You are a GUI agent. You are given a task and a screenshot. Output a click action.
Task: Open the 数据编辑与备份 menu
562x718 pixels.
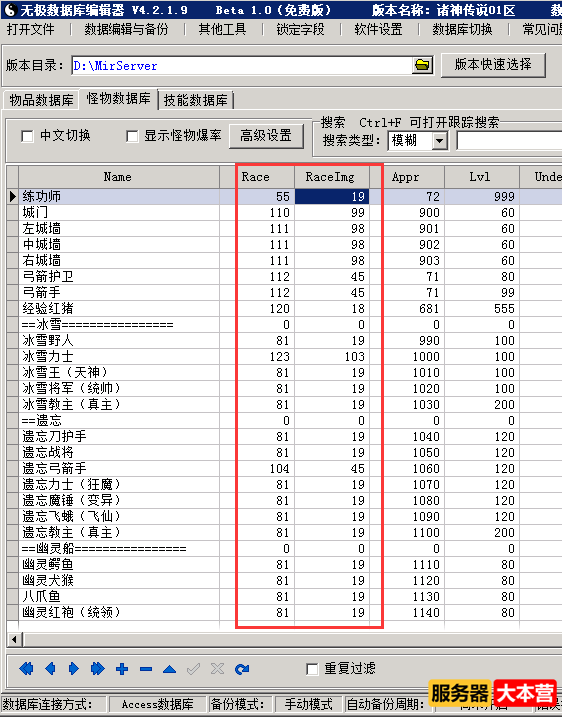pos(126,29)
